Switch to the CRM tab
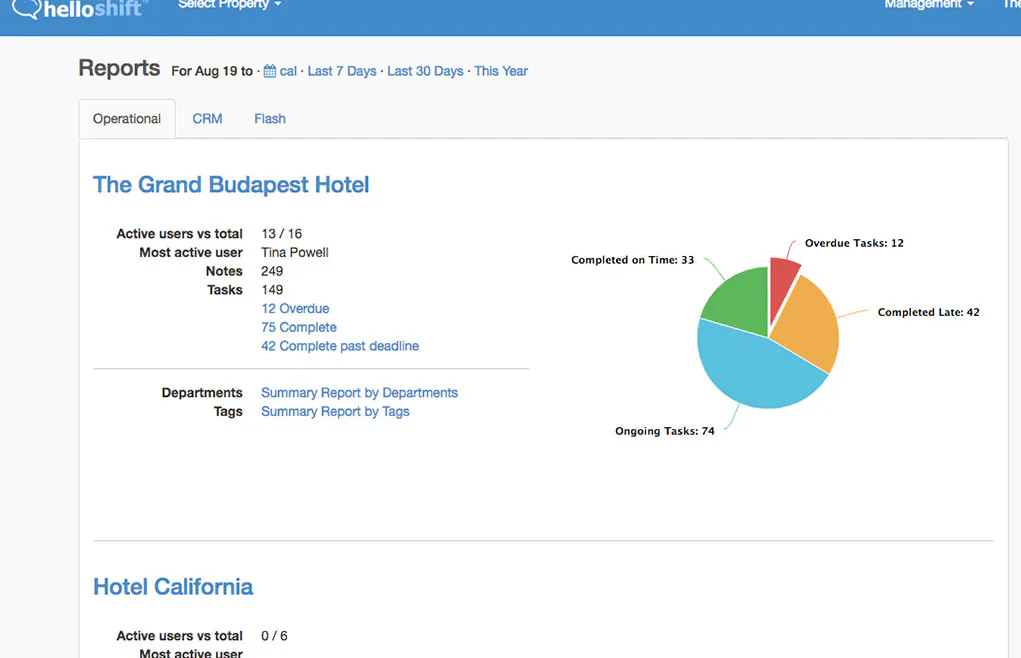Screen dimensions: 1021x658 (x=207, y=118)
